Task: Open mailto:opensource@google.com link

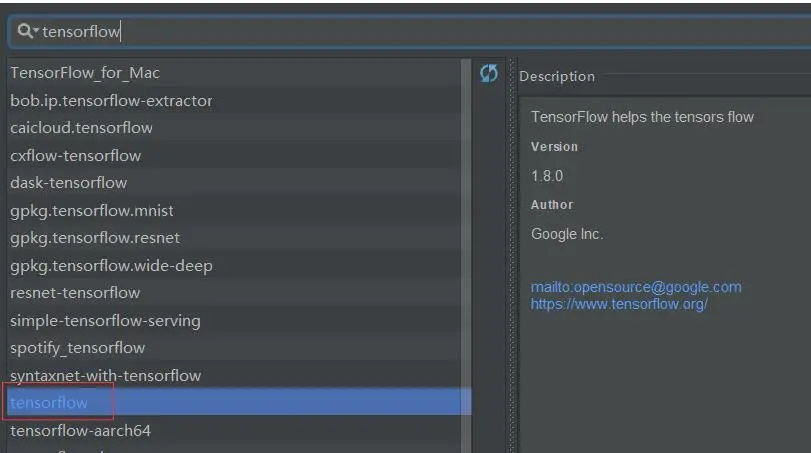Action: (x=636, y=287)
